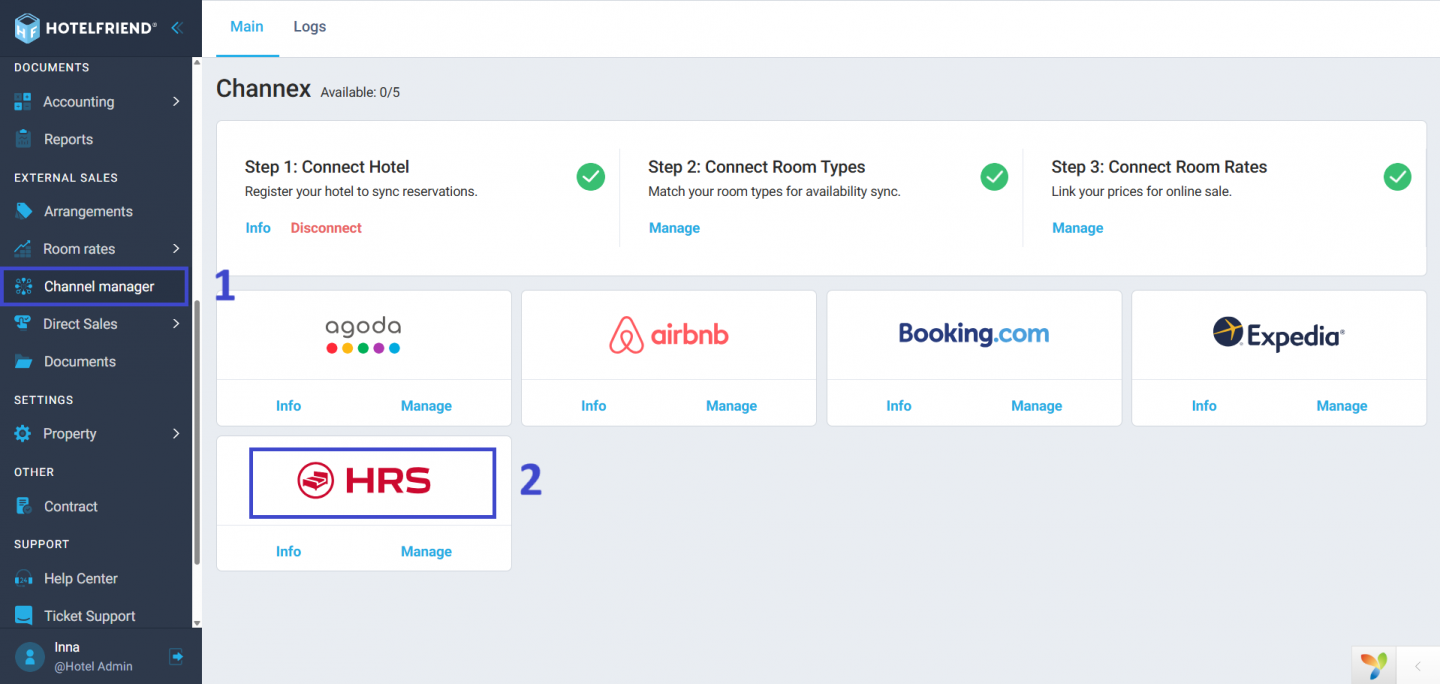This screenshot has width=1440, height=684.
Task: Click the Expedia logo
Action: (1279, 334)
